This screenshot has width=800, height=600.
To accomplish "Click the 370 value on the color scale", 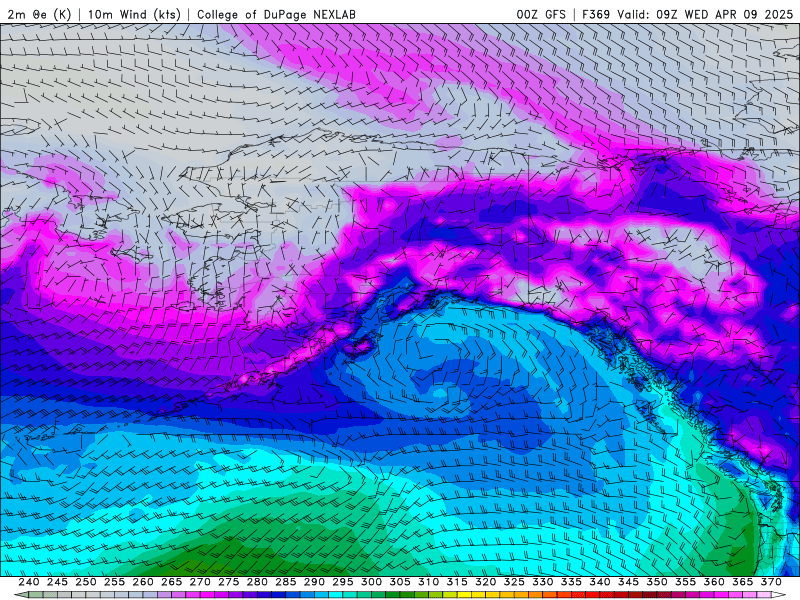I will pos(771,582).
